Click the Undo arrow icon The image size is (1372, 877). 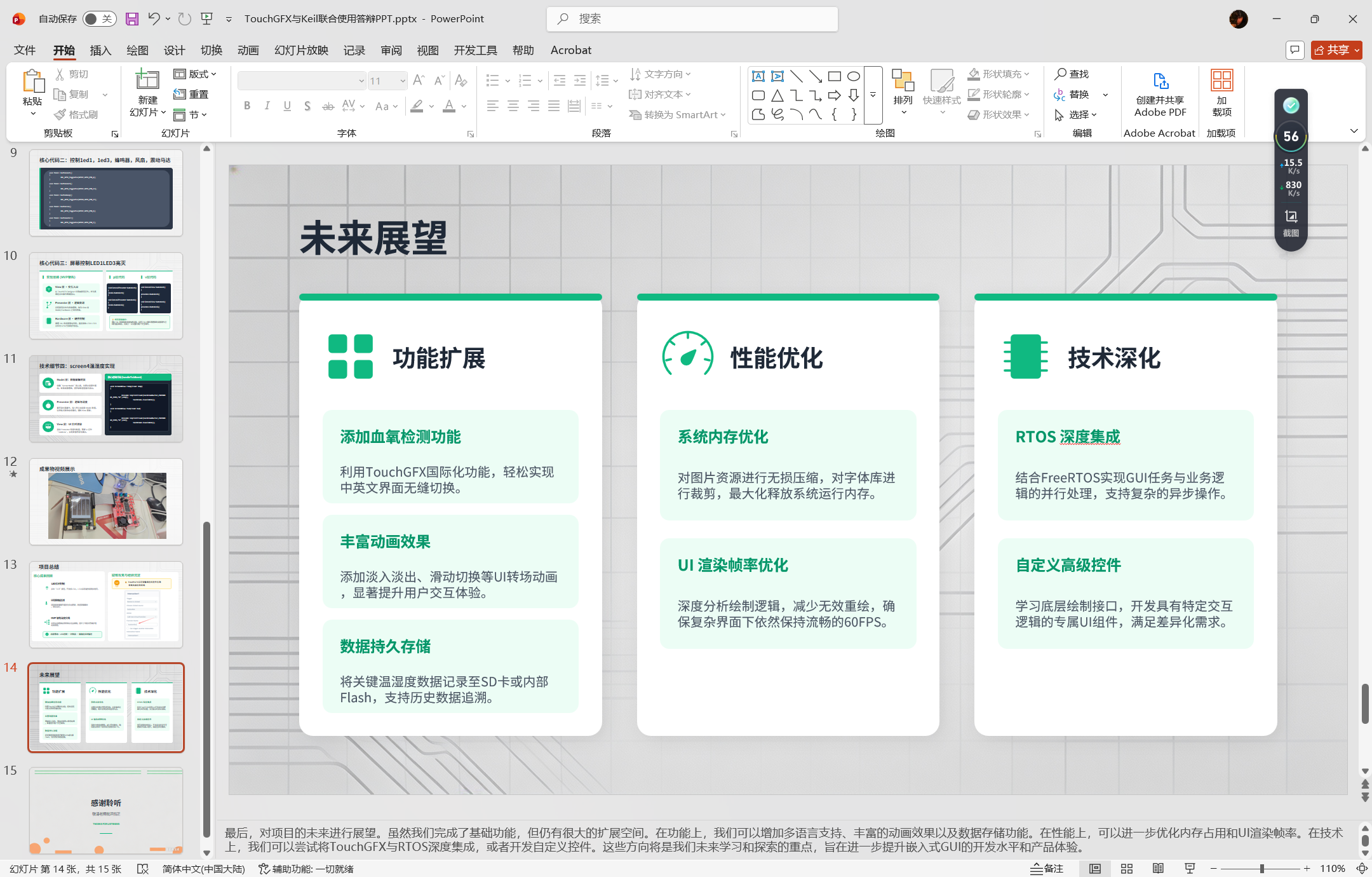pyautogui.click(x=153, y=18)
